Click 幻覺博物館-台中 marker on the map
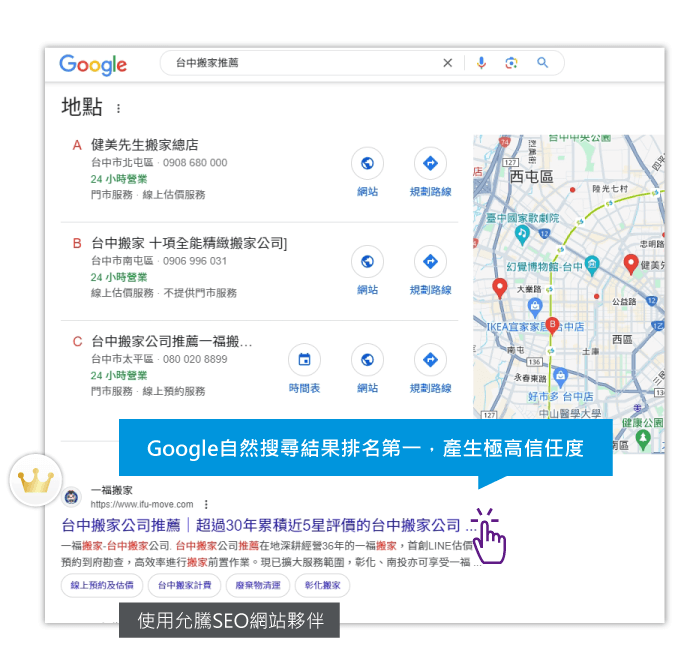Image resolution: width=700 pixels, height=670 pixels. (x=592, y=266)
